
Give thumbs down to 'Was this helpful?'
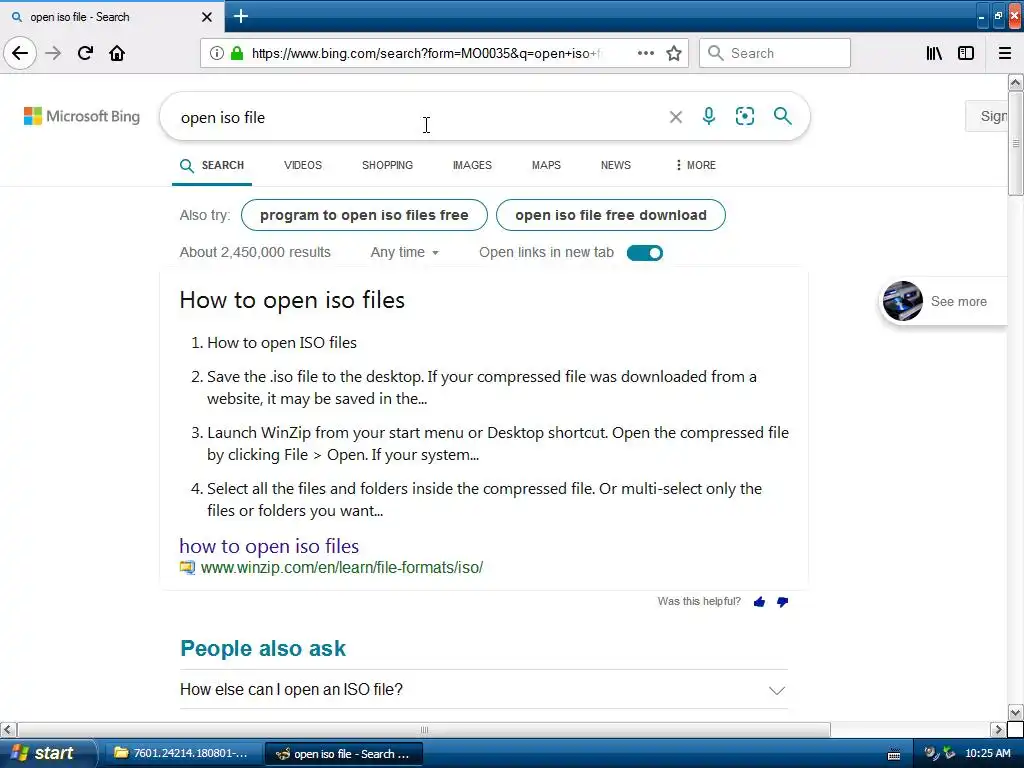(x=782, y=602)
